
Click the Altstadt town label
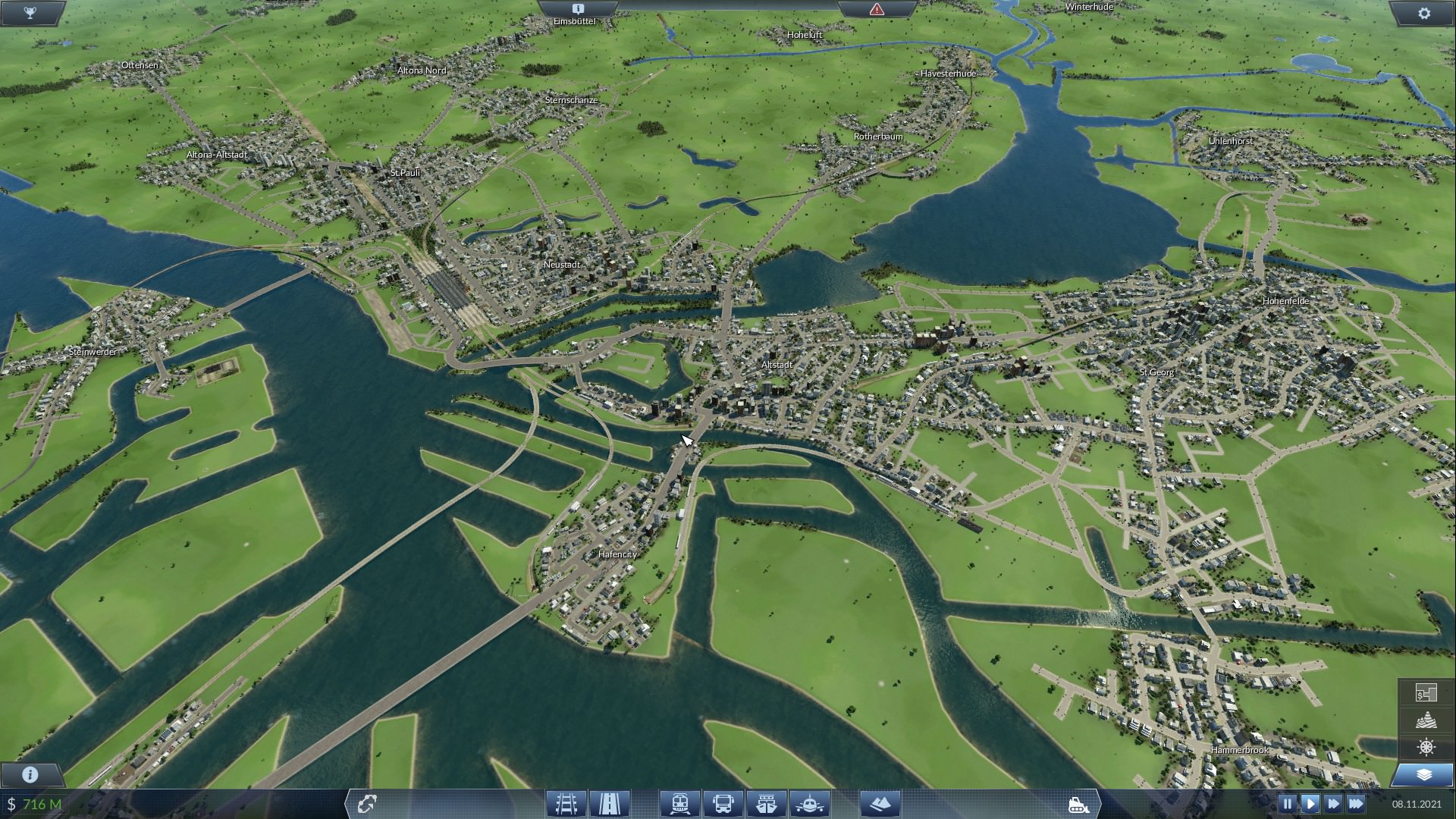[x=777, y=365]
